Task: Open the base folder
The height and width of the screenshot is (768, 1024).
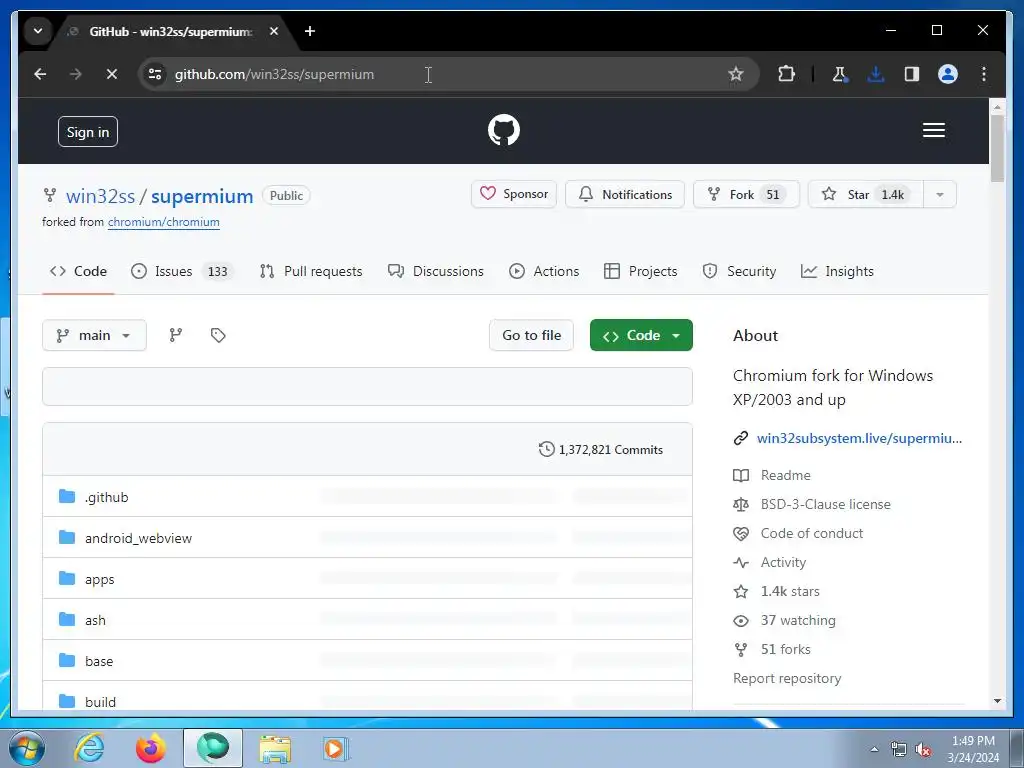Action: point(99,661)
